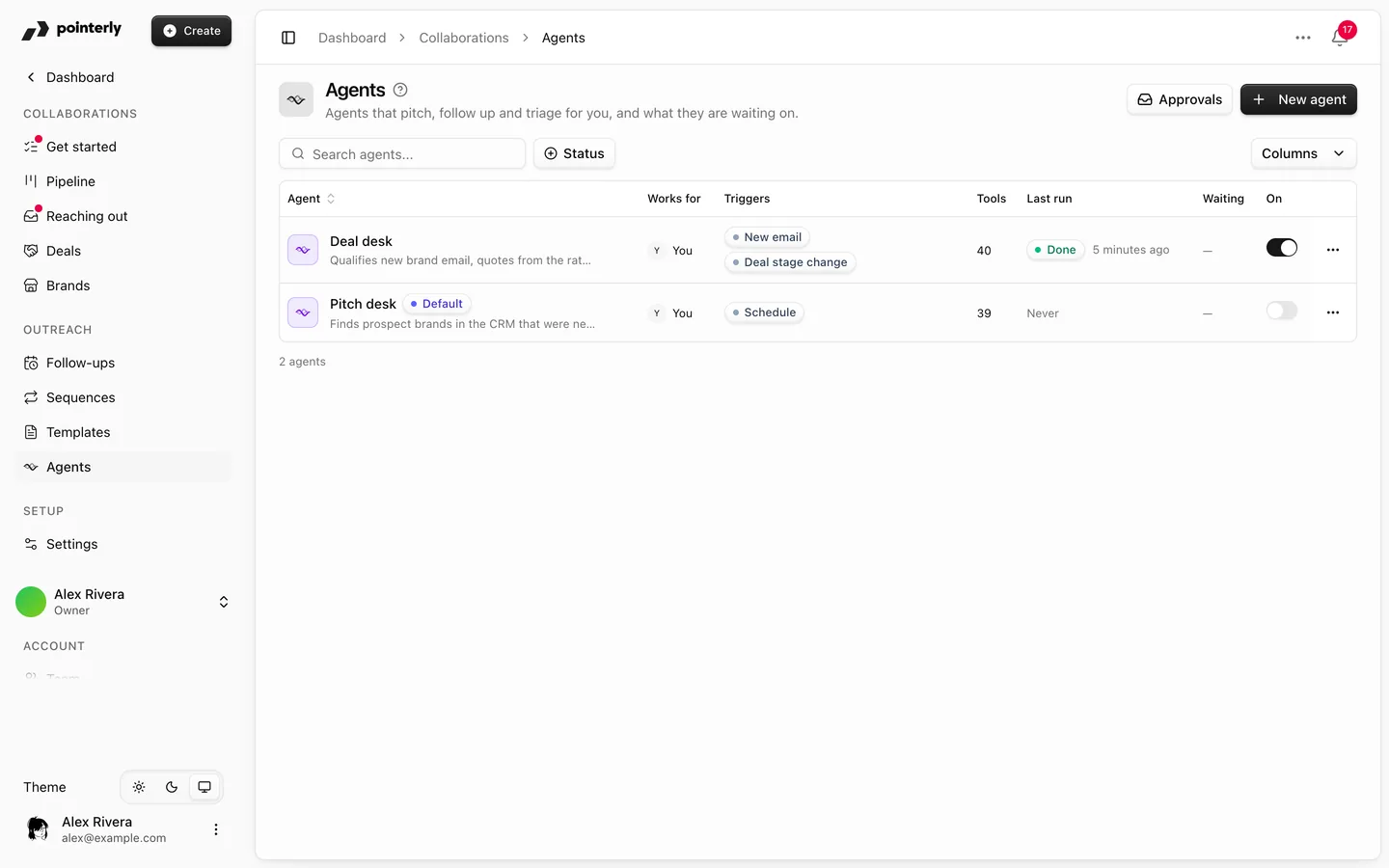The height and width of the screenshot is (868, 1389).
Task: Open row actions for Pitch desk
Action: [x=1333, y=312]
